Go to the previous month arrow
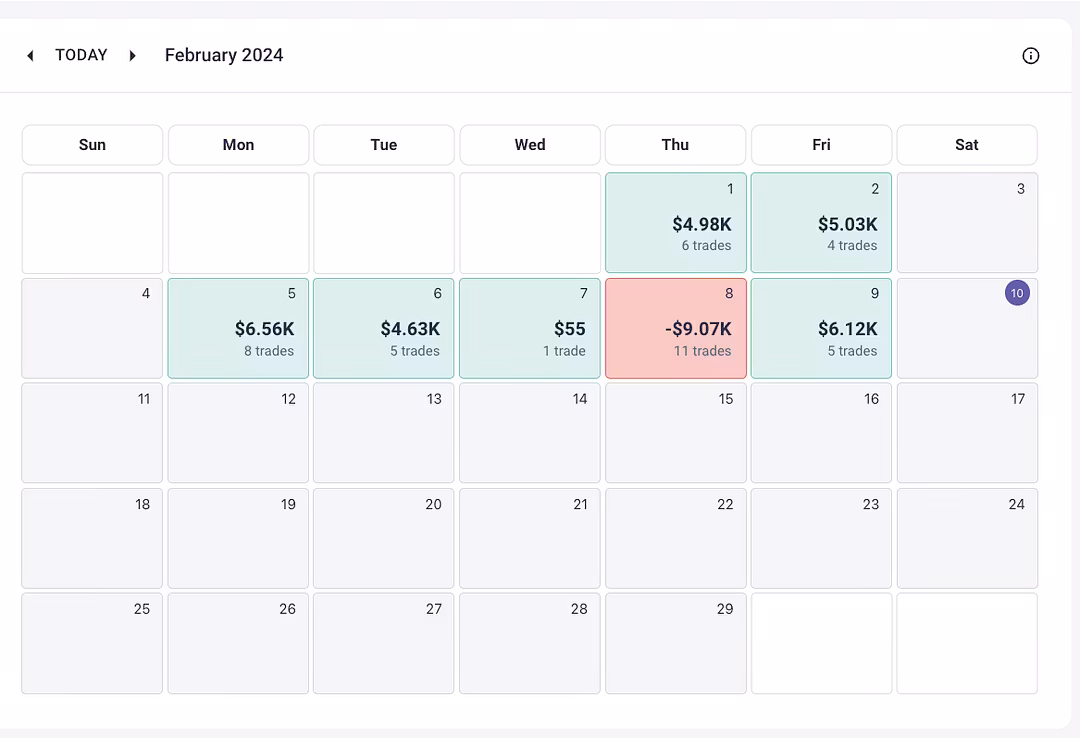The image size is (1080, 738). (30, 56)
